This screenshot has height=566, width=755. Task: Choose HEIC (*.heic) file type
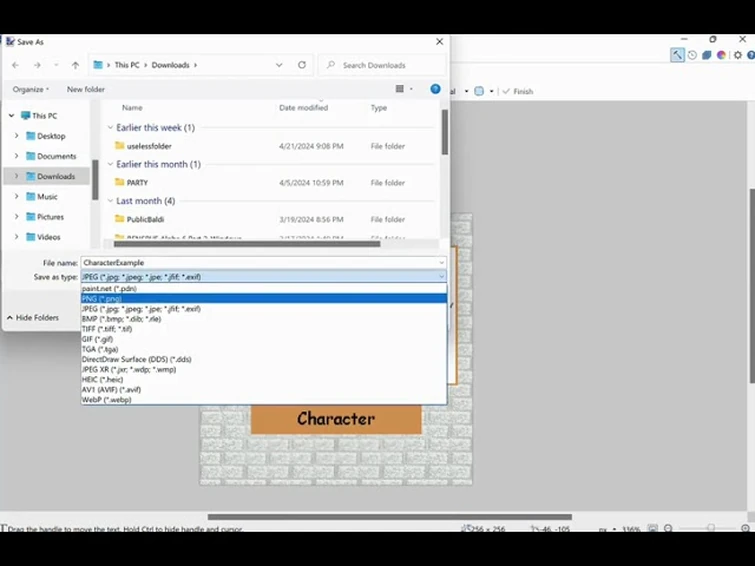[x=264, y=380]
